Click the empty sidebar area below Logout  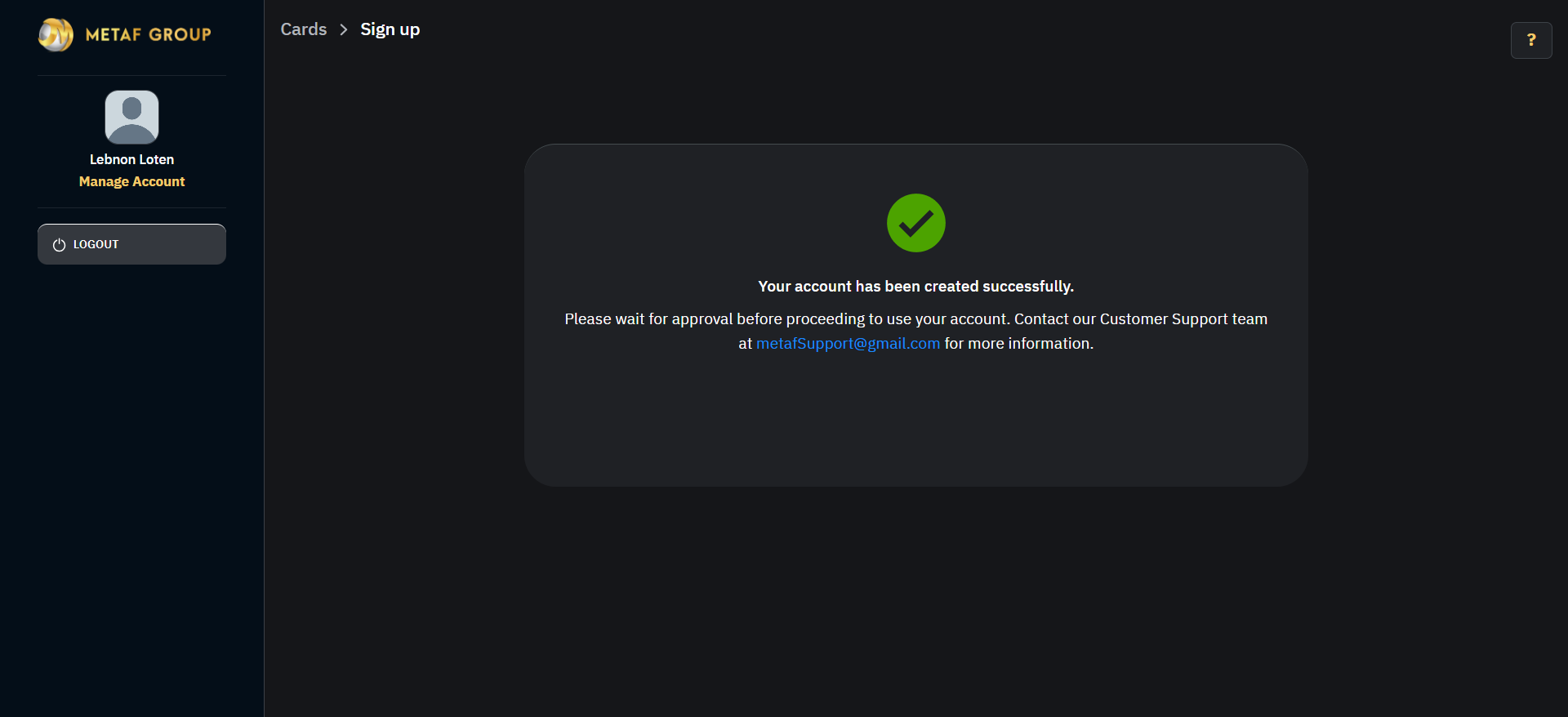point(131,490)
